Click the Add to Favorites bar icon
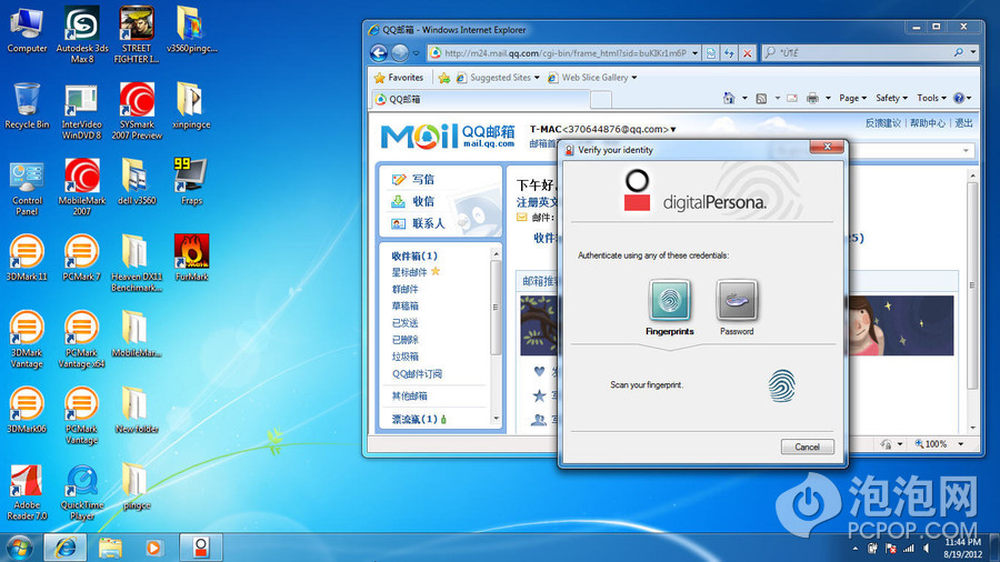The image size is (1000, 562). (x=444, y=78)
